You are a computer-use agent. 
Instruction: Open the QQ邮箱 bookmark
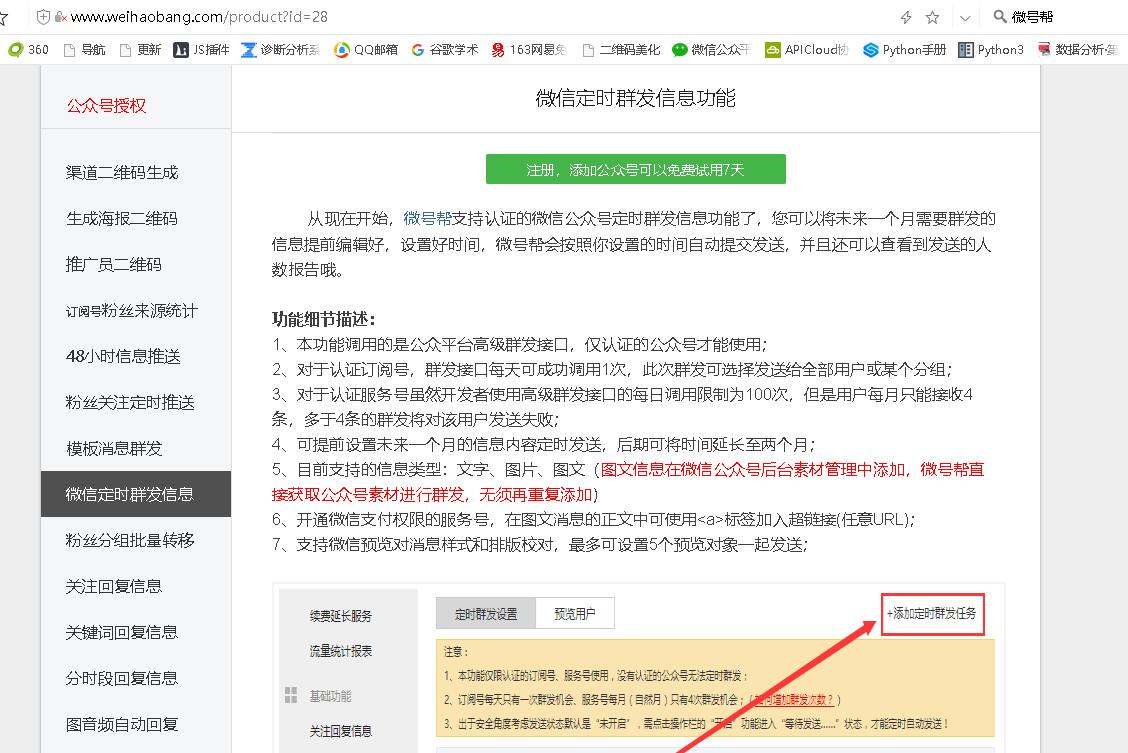click(366, 50)
